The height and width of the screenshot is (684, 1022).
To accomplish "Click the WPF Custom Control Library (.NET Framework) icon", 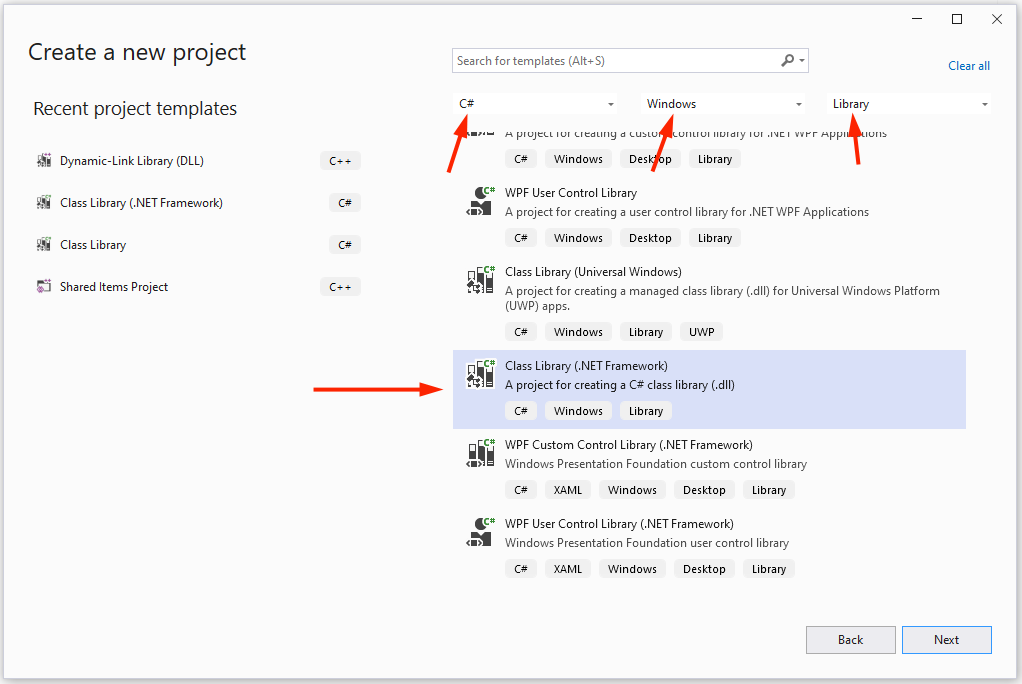I will tap(480, 453).
